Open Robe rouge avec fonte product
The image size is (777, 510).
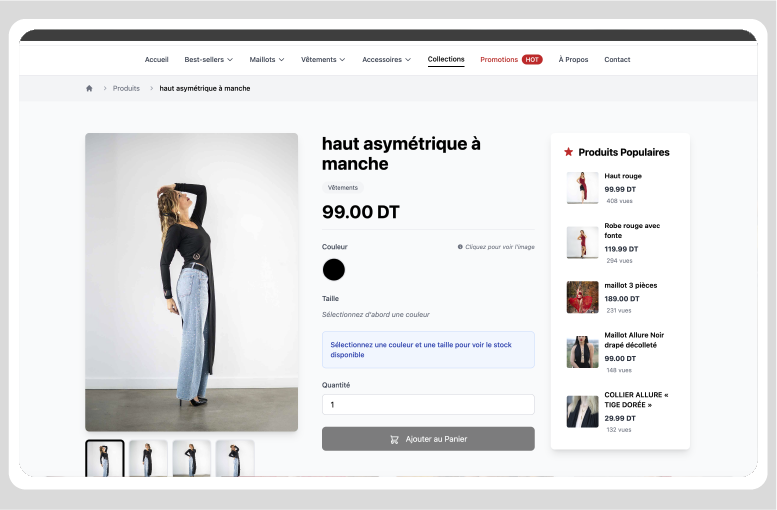(x=632, y=230)
